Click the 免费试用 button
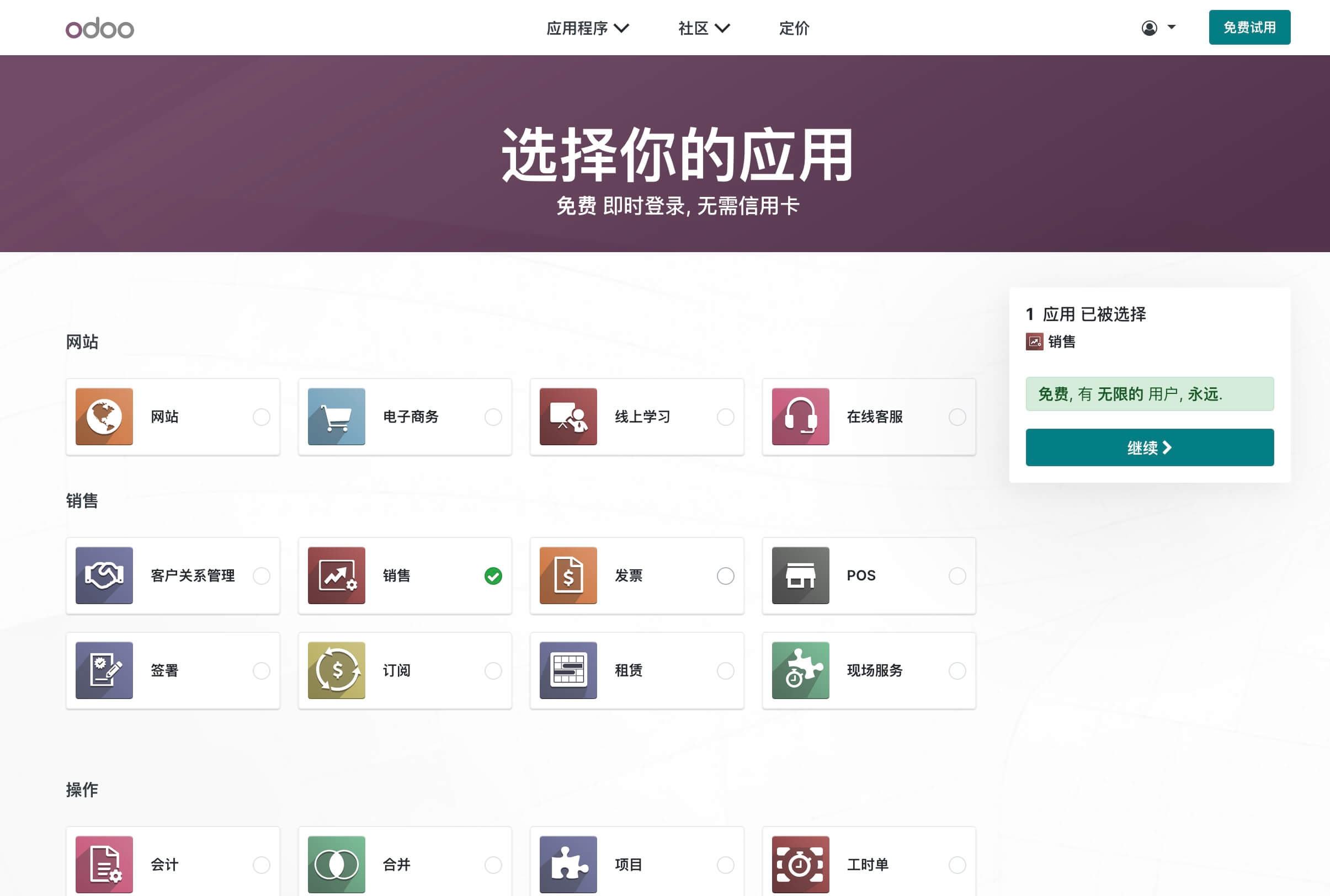The width and height of the screenshot is (1330, 896). point(1249,28)
